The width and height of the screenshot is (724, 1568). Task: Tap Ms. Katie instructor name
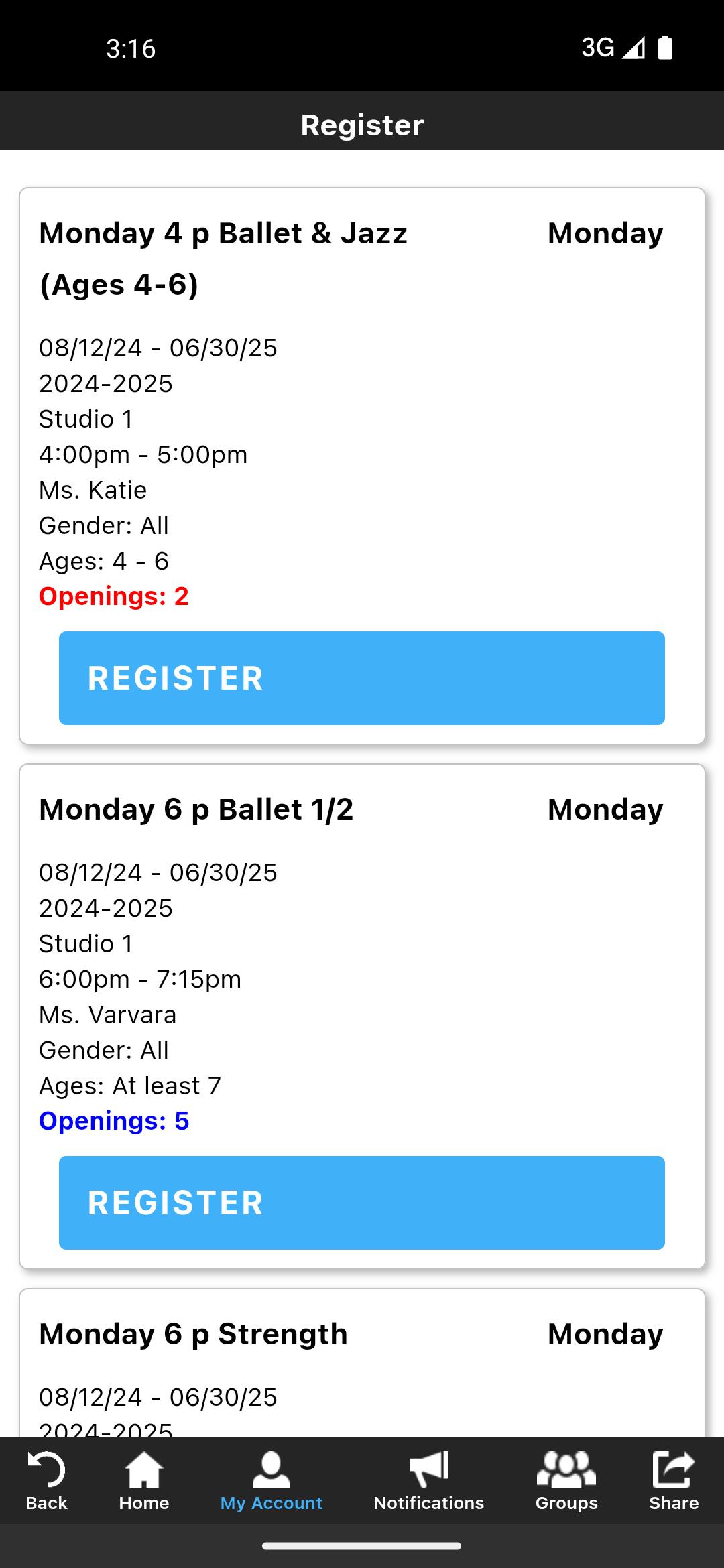[93, 490]
